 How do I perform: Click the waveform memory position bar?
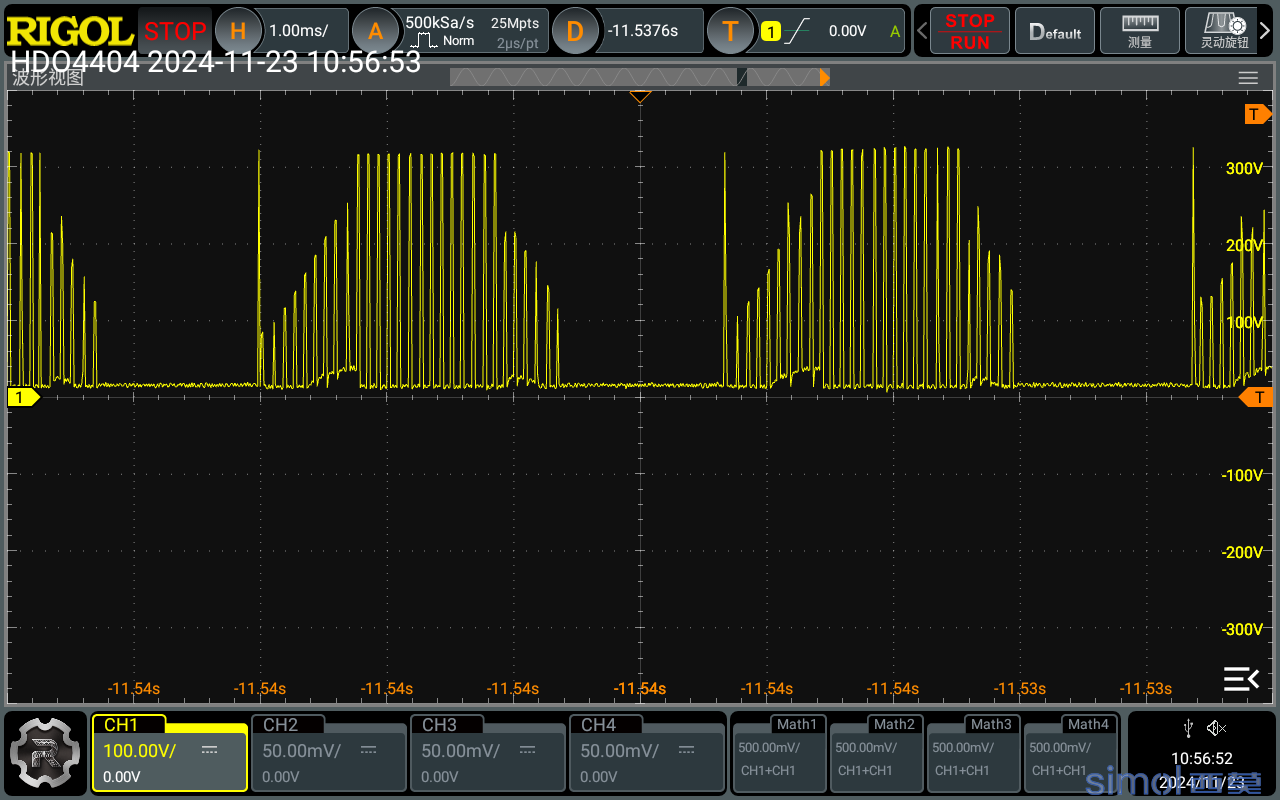[640, 77]
